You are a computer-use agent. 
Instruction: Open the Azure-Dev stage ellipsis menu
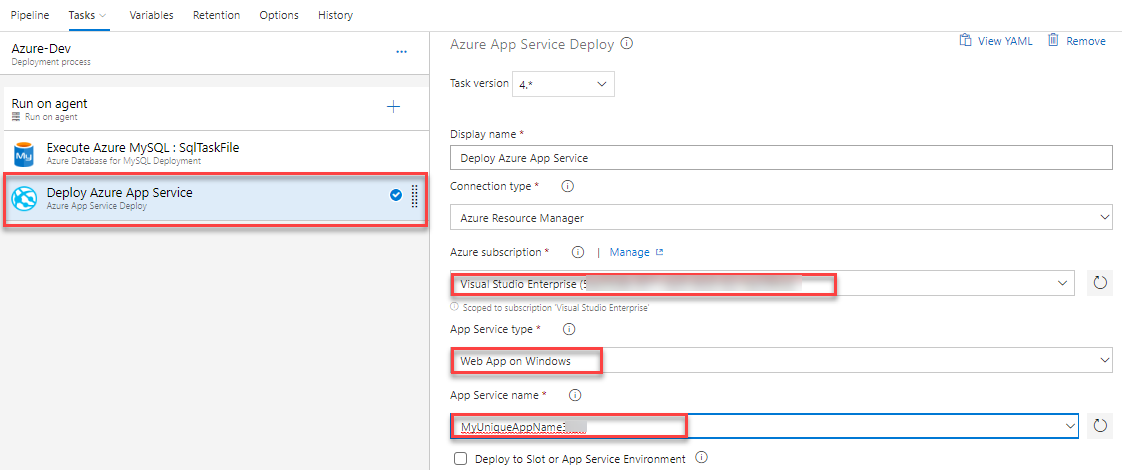point(401,52)
